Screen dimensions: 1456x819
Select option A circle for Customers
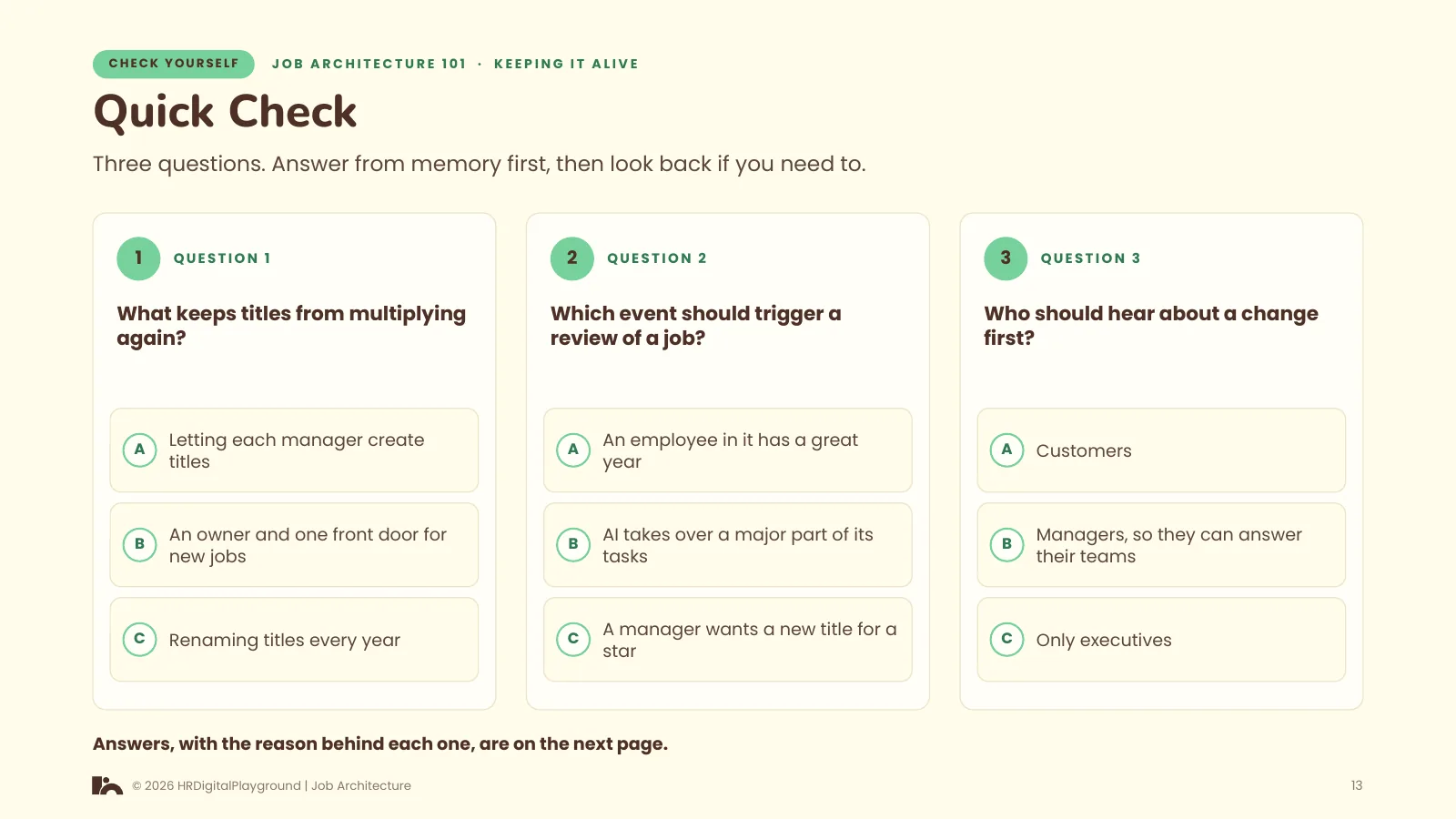click(x=1006, y=450)
